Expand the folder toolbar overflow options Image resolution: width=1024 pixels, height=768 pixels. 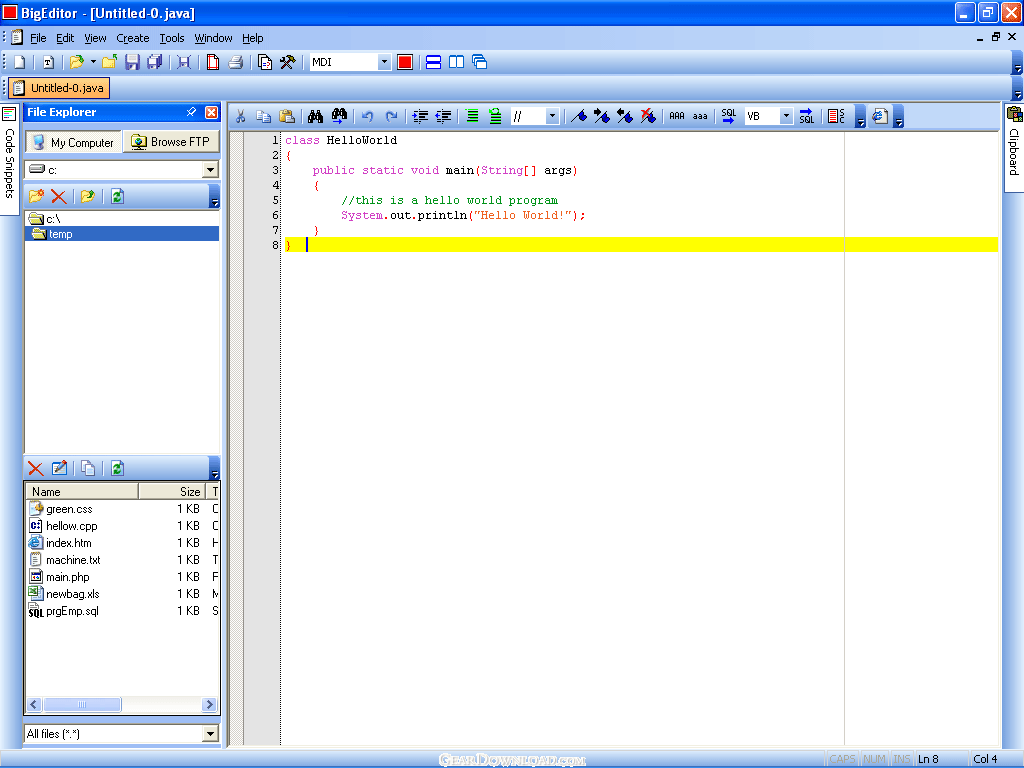[214, 198]
